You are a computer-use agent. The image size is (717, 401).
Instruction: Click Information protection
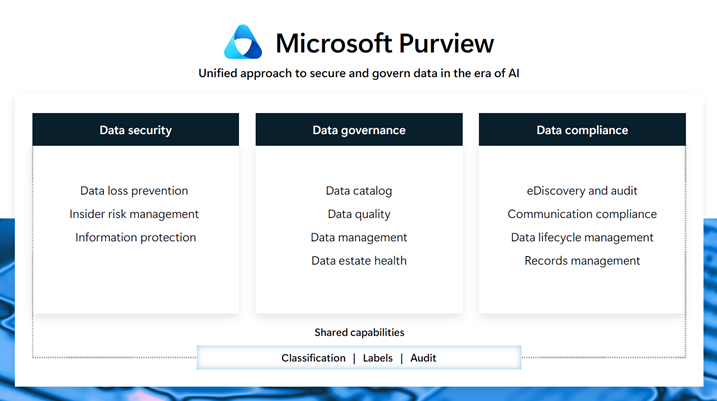pos(135,238)
